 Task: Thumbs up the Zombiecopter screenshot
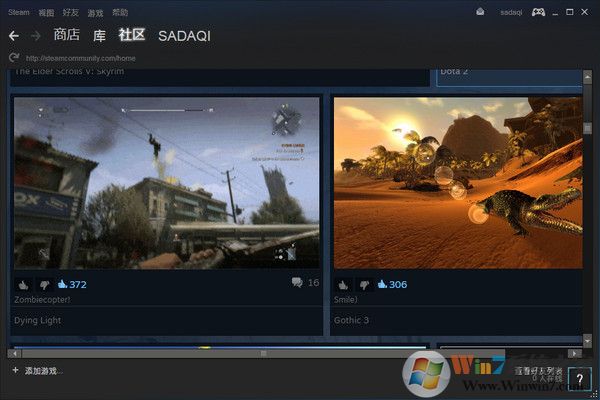point(23,285)
